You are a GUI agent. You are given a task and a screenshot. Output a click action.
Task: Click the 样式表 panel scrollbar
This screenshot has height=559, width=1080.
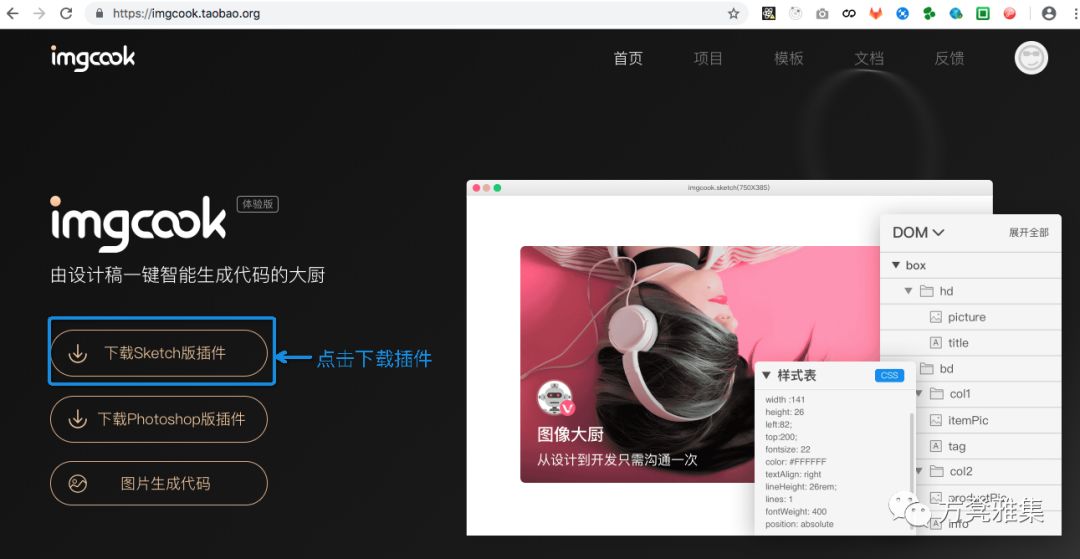pos(912,471)
